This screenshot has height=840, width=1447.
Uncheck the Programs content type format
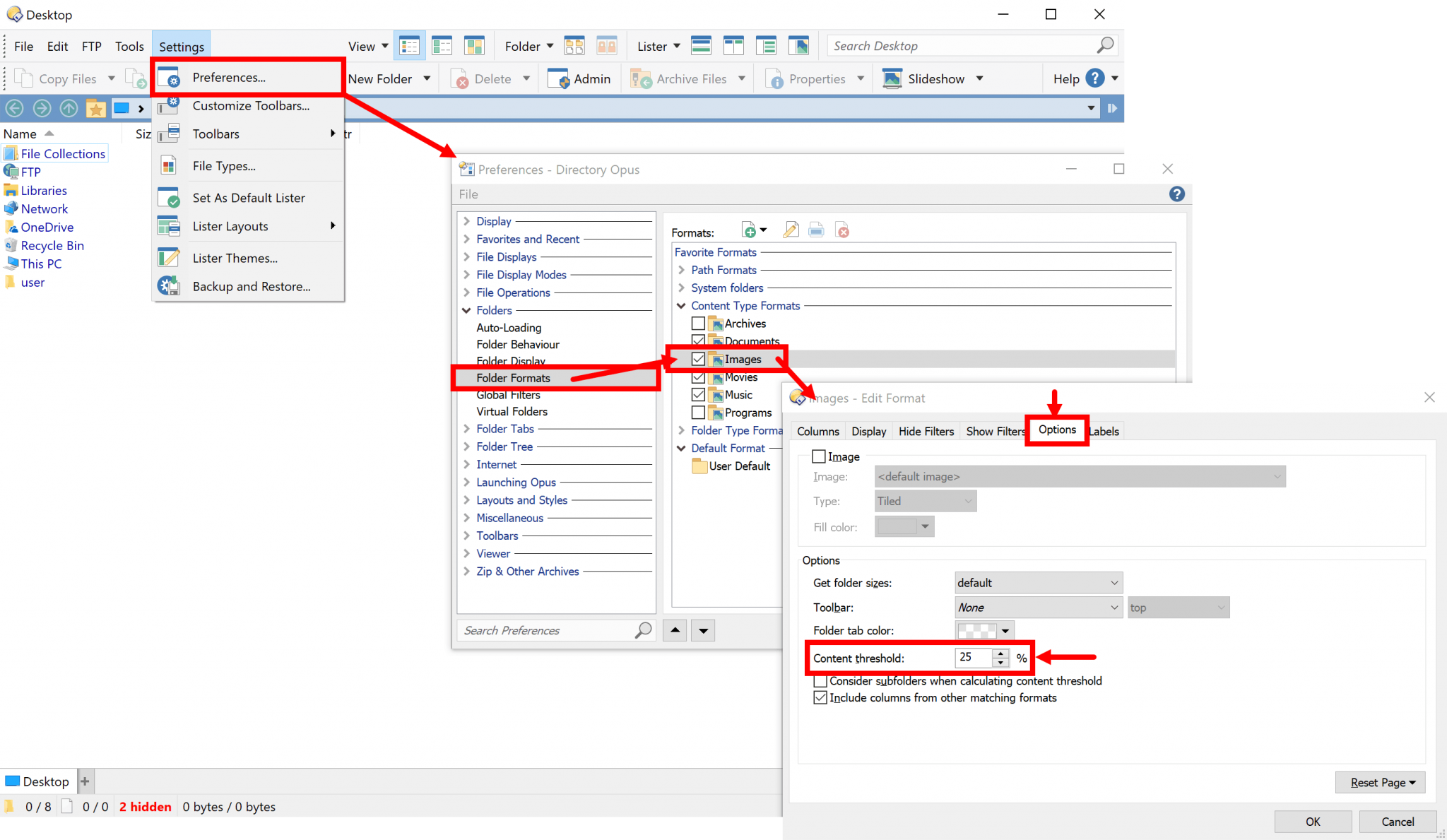tap(698, 412)
